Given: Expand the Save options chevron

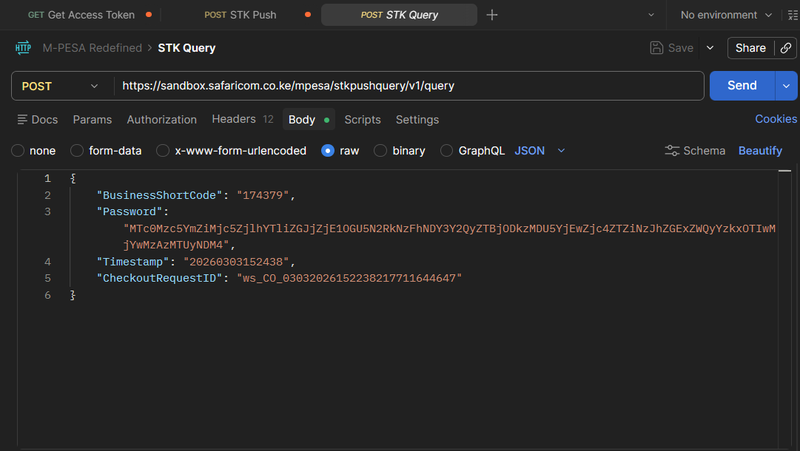Looking at the screenshot, I should click(x=710, y=48).
